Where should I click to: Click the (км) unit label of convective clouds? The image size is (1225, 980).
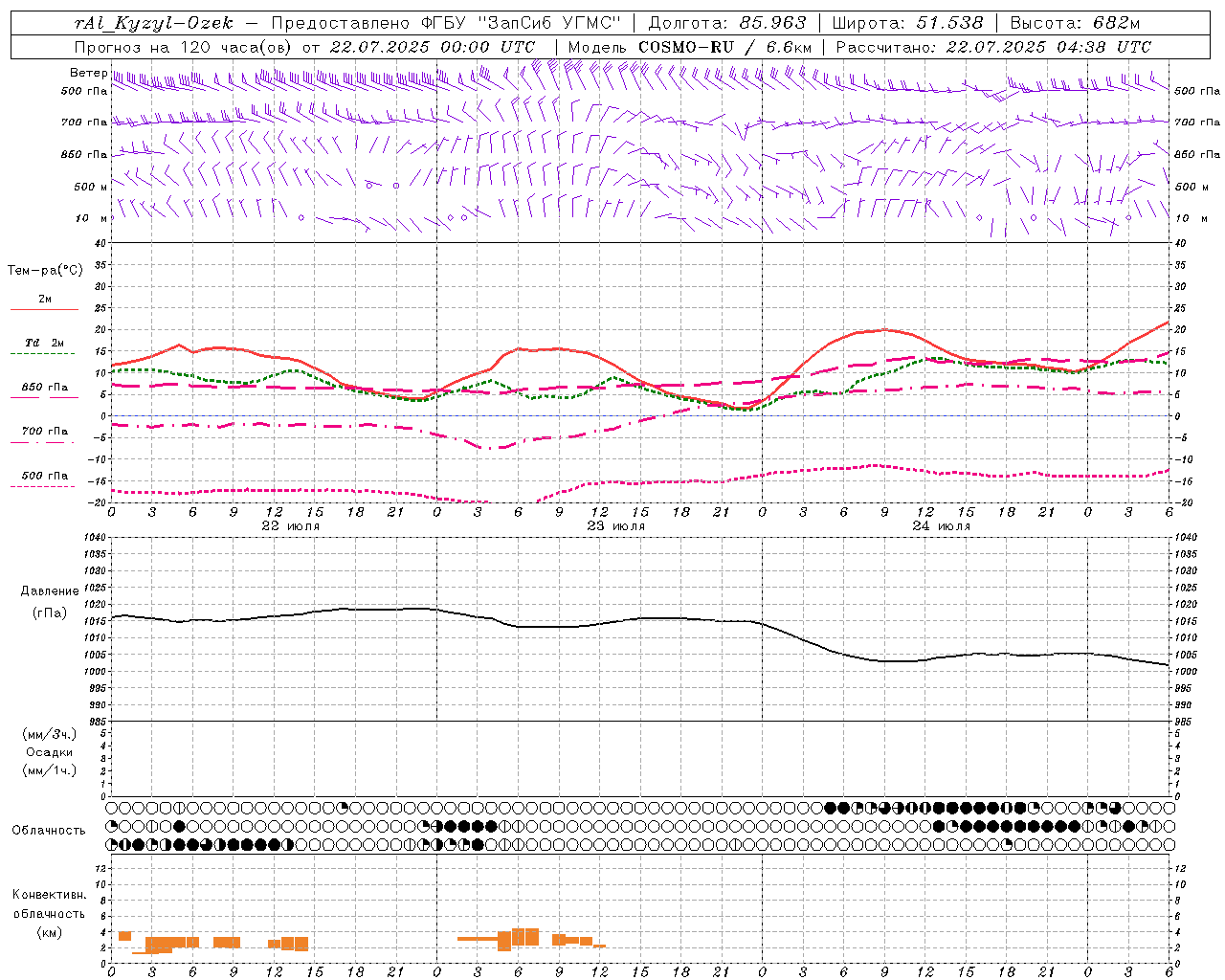tap(50, 932)
